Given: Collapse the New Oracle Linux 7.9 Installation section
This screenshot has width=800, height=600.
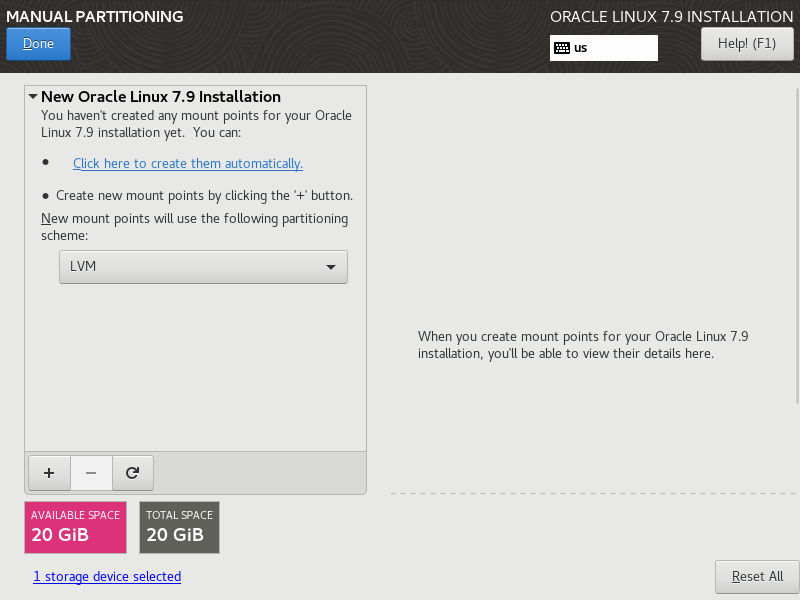Looking at the screenshot, I should coord(33,96).
